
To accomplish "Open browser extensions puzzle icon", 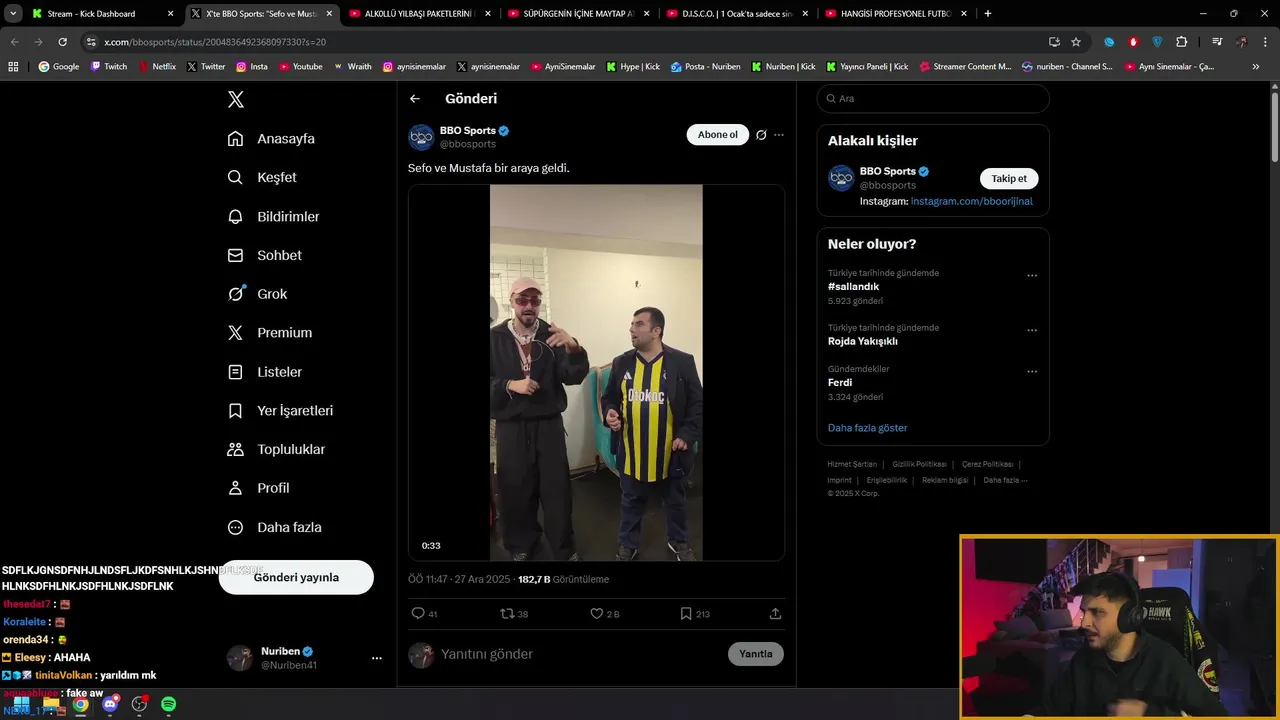I will pyautogui.click(x=1182, y=42).
